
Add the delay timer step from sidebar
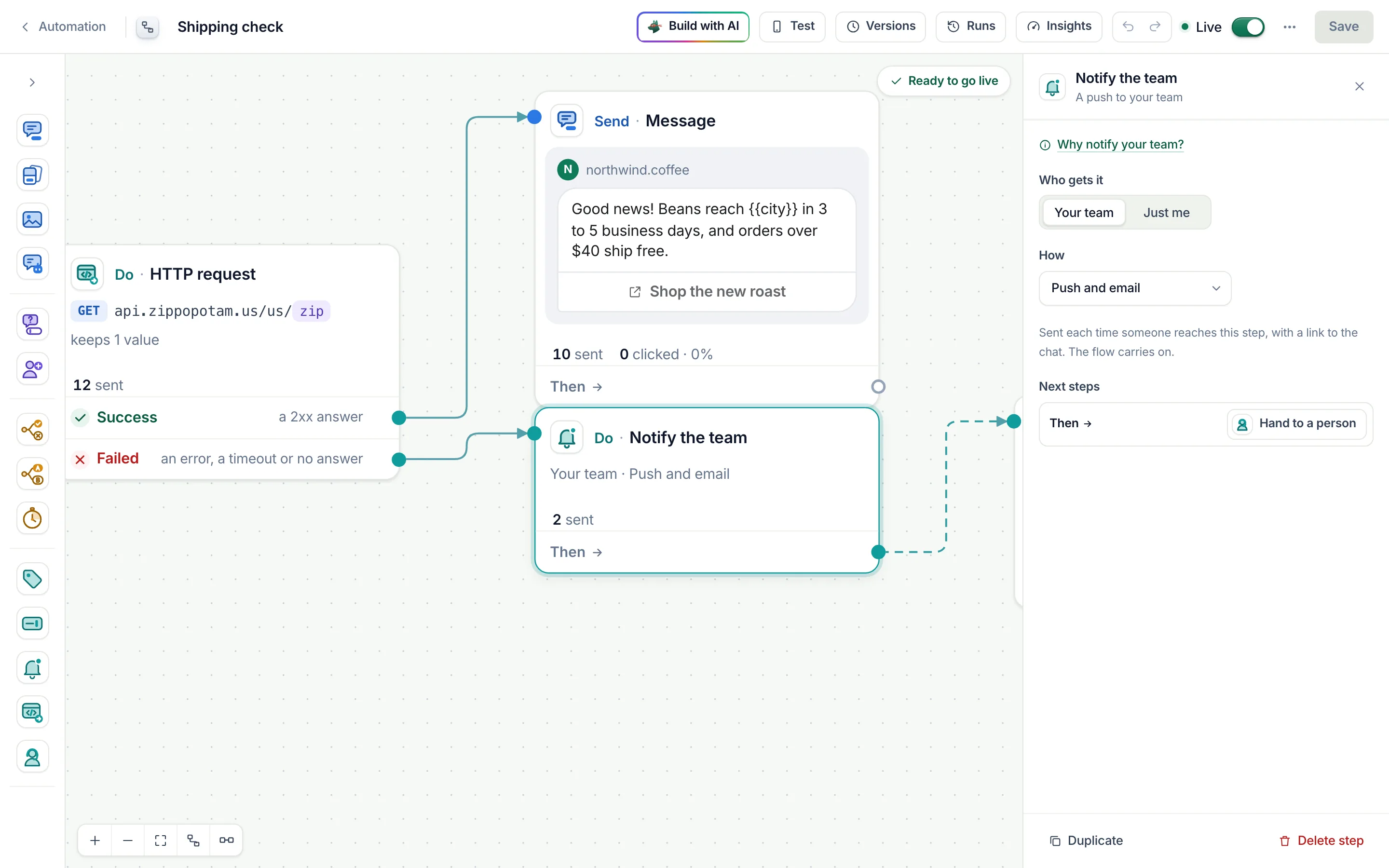click(x=33, y=518)
